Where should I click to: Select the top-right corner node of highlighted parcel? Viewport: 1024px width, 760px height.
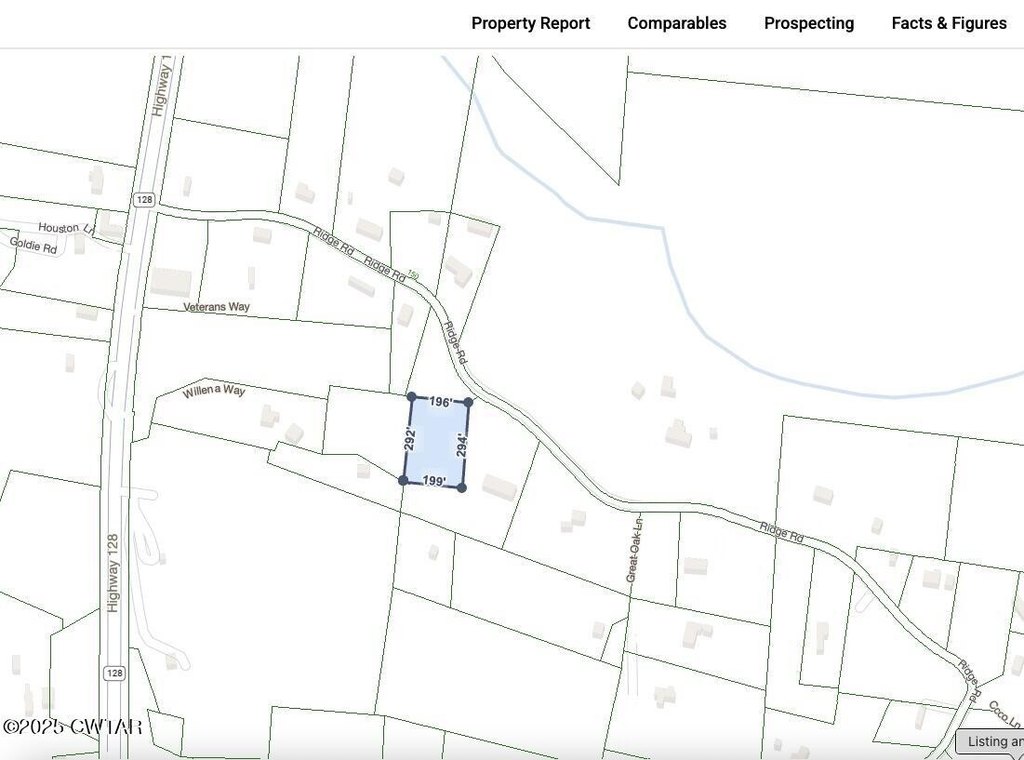click(468, 402)
